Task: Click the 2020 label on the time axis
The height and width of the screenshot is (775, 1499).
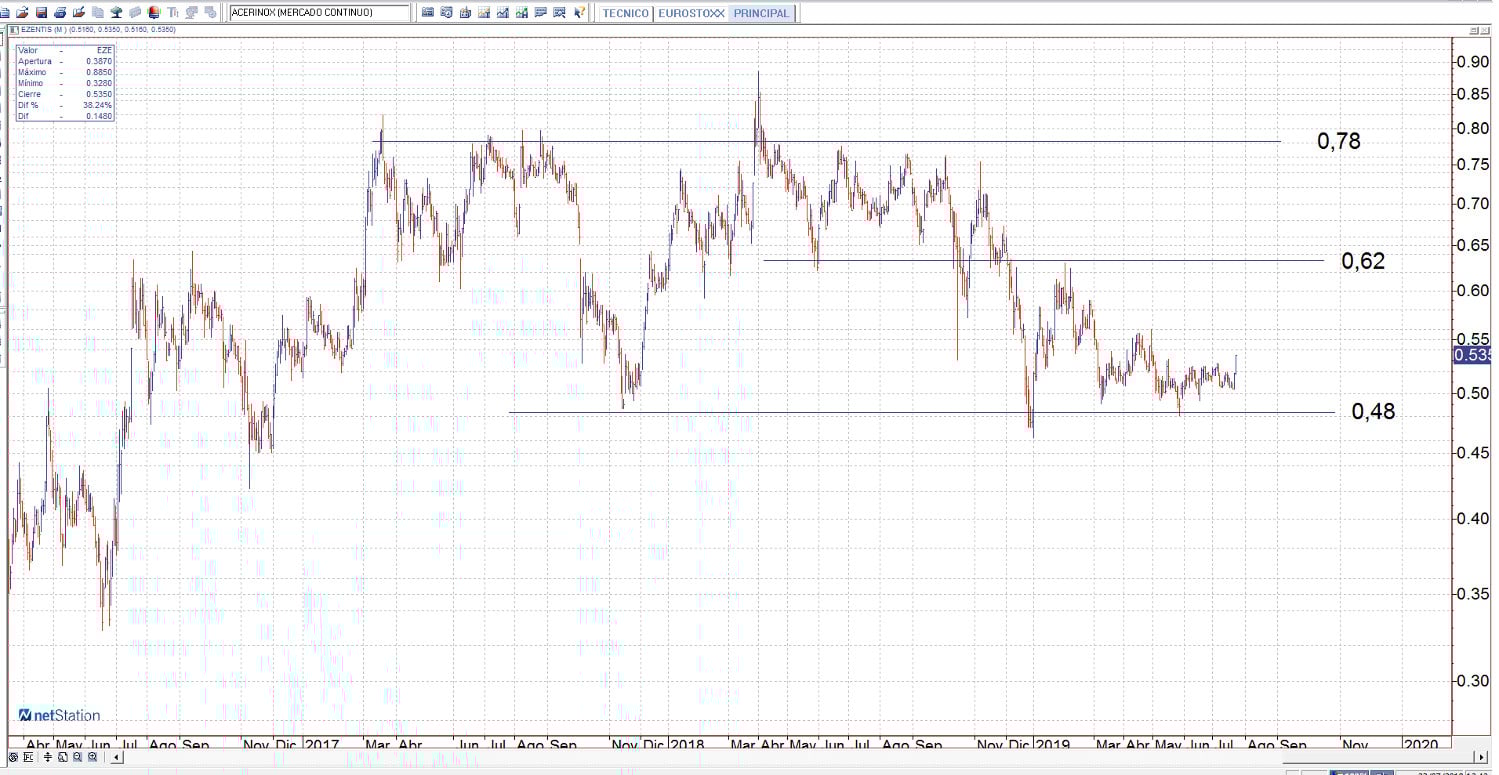Action: [1421, 745]
